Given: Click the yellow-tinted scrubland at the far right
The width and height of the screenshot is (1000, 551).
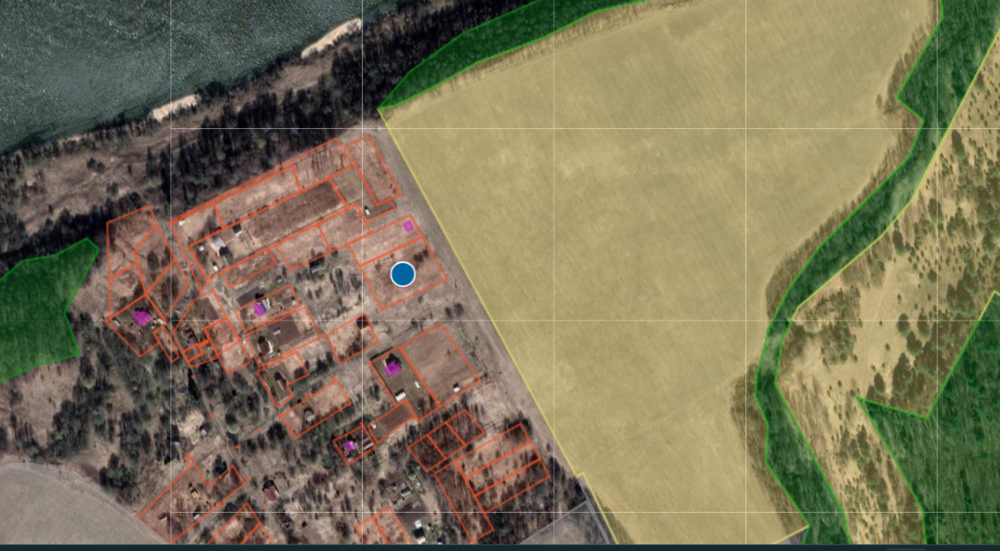Looking at the screenshot, I should [960, 200].
